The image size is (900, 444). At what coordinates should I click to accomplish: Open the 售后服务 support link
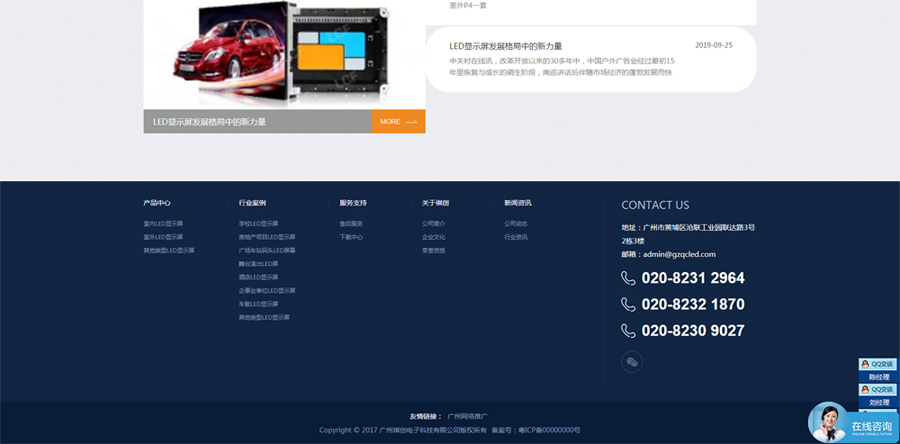[x=351, y=224]
